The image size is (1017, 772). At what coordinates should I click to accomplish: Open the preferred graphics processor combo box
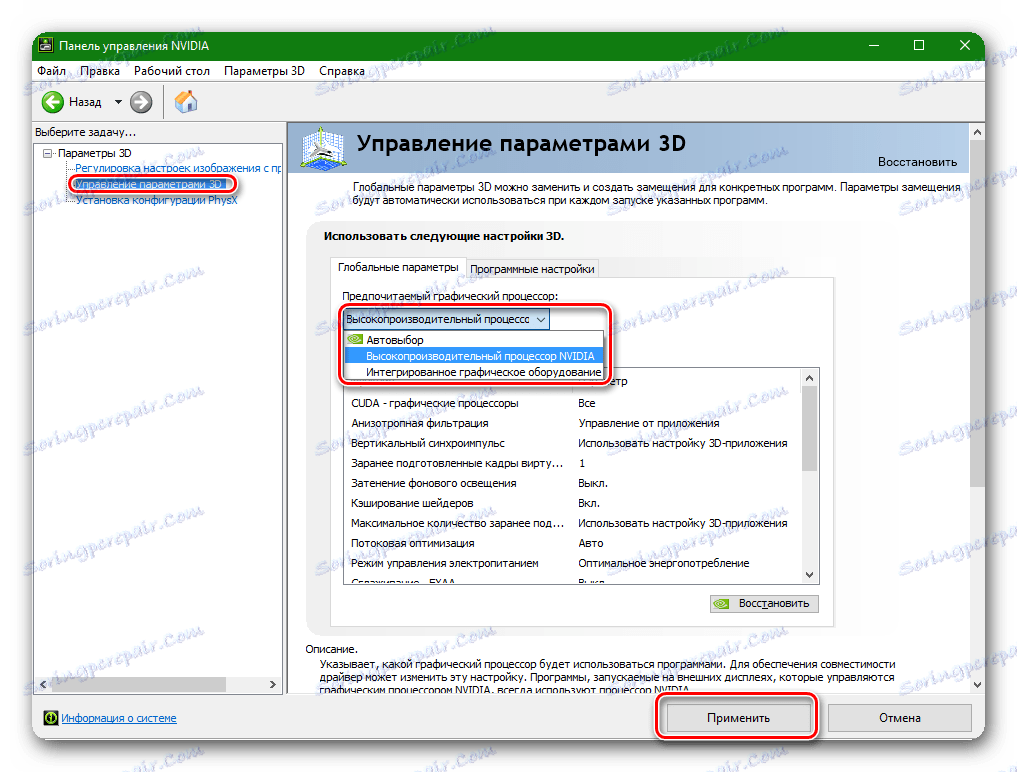coord(446,319)
